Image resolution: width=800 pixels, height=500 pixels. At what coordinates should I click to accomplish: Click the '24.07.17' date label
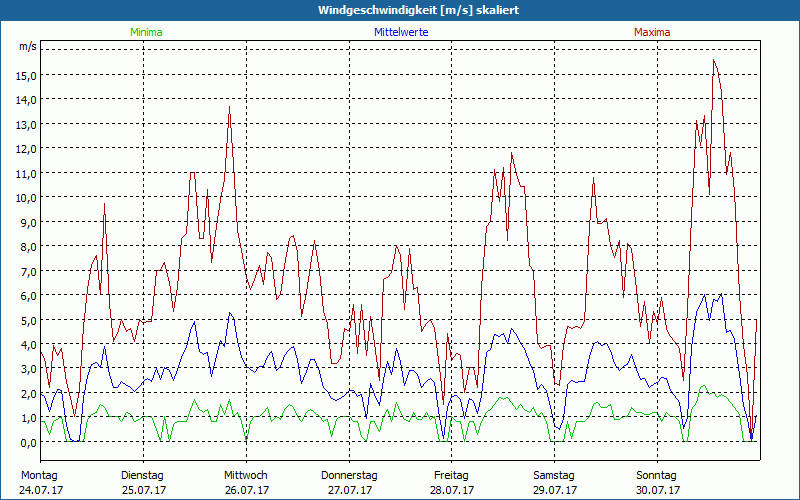(x=41, y=490)
